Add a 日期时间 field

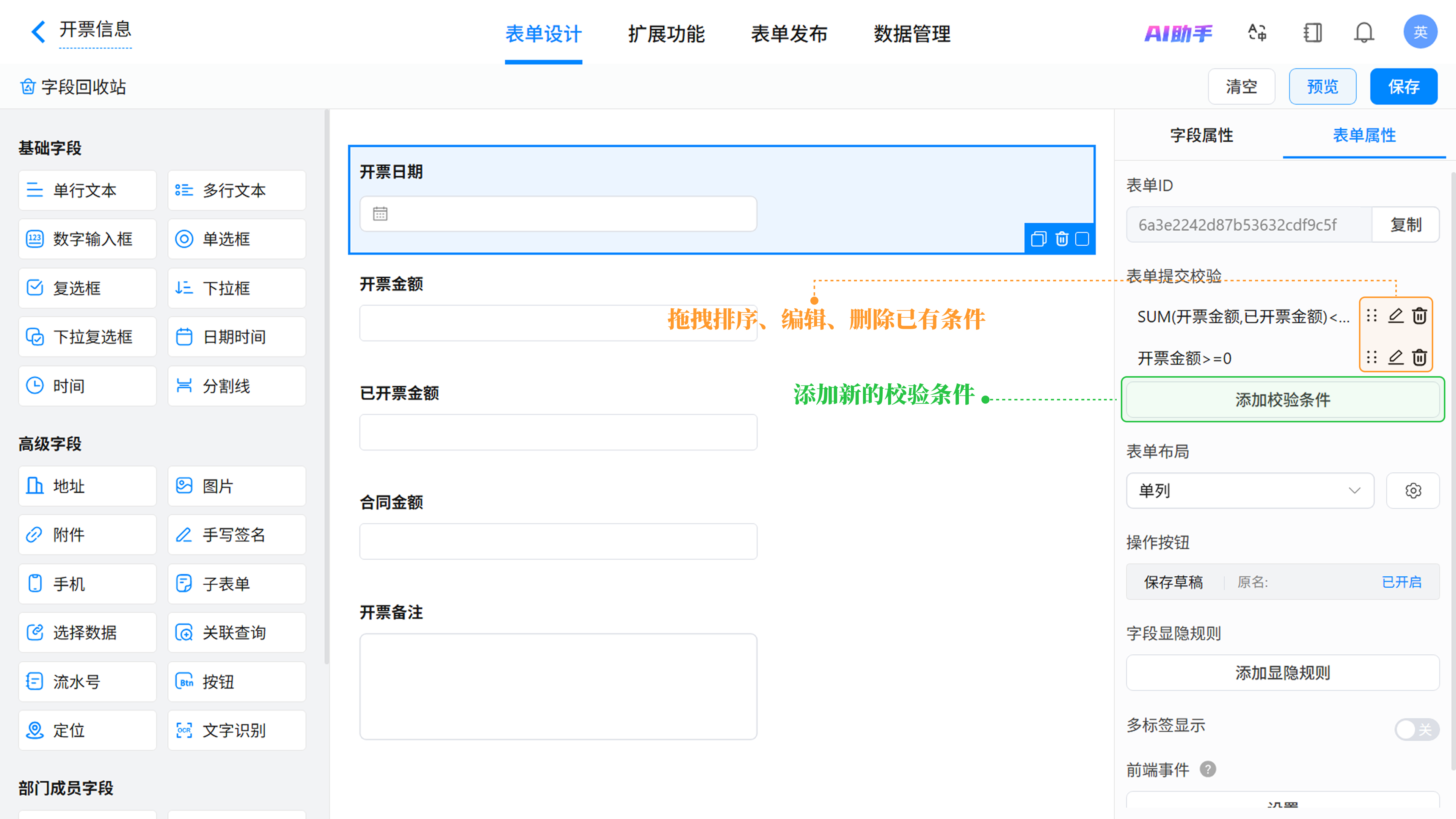(237, 337)
